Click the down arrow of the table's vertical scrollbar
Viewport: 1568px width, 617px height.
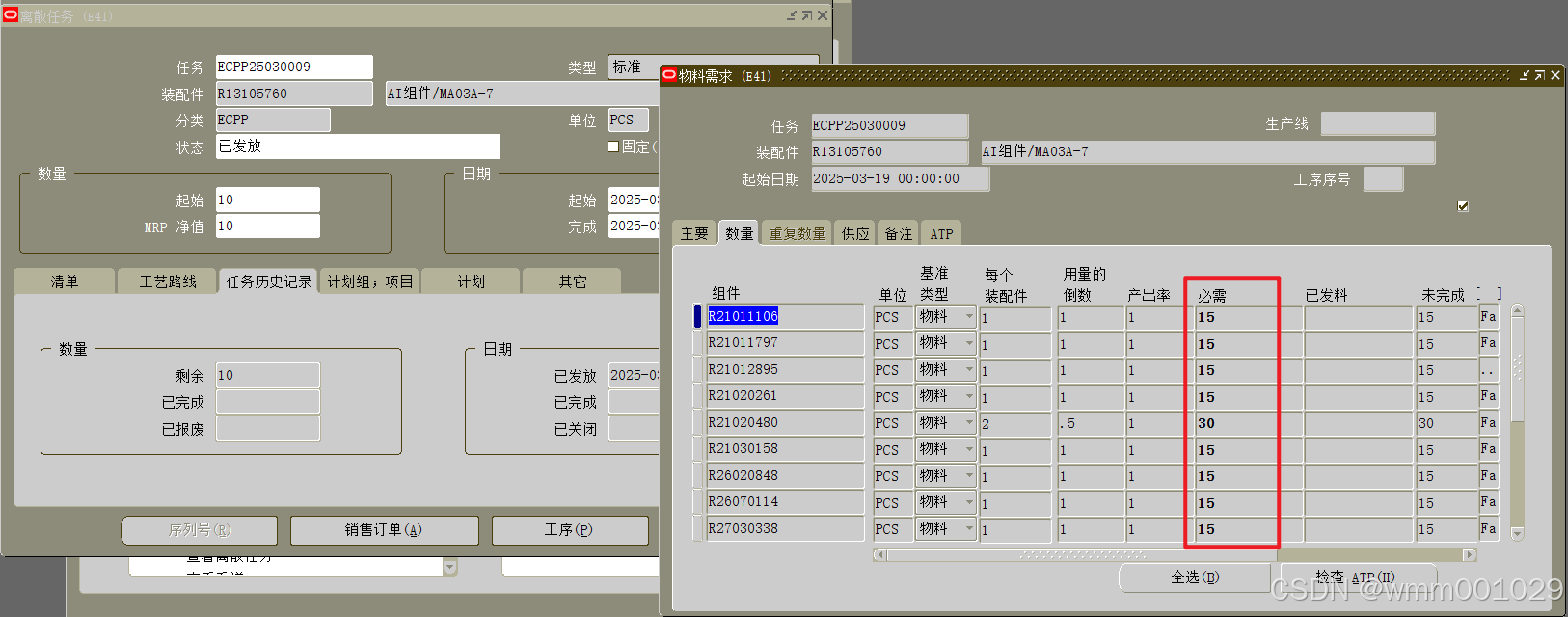tap(1517, 534)
